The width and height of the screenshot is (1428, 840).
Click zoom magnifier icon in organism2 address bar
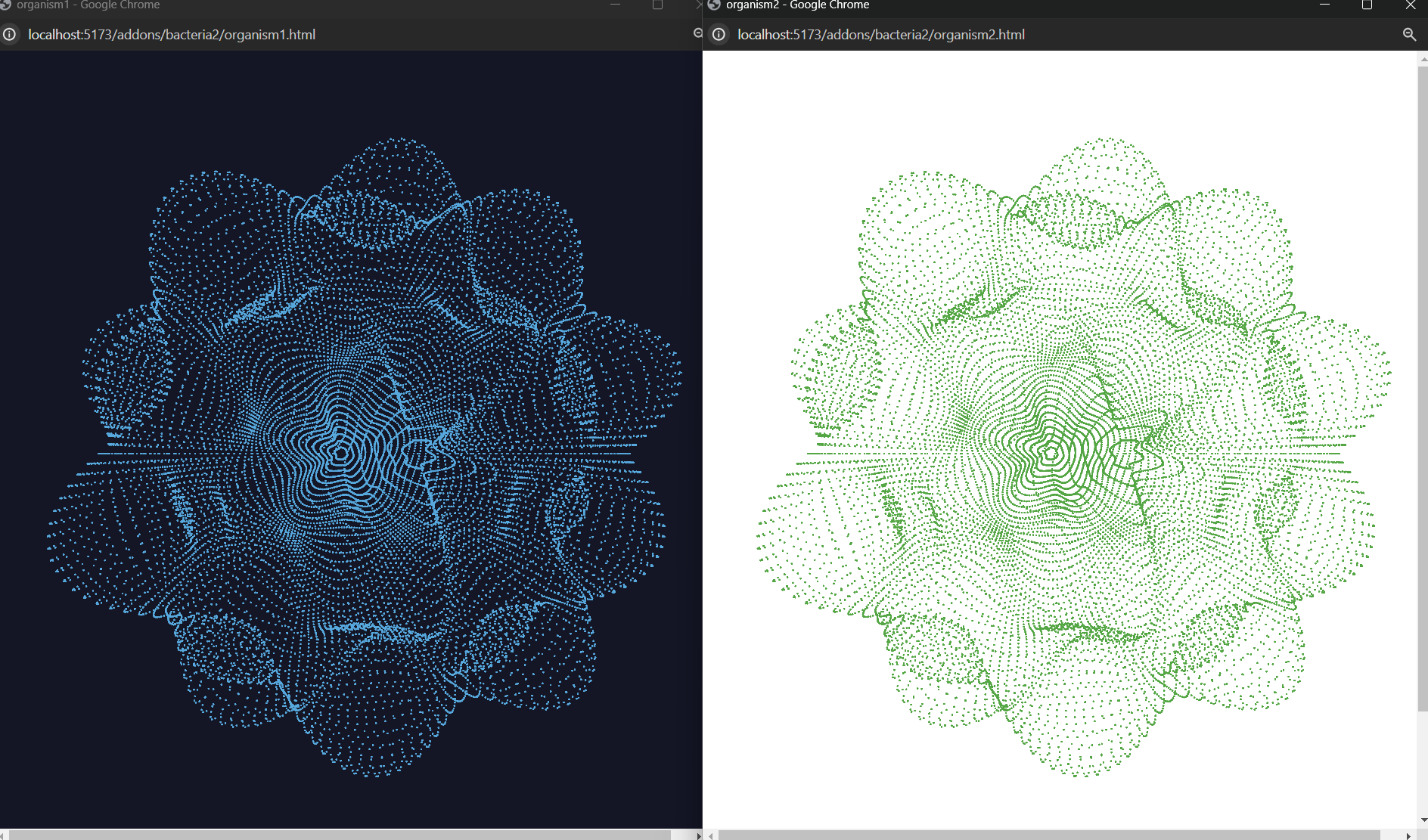point(1409,35)
